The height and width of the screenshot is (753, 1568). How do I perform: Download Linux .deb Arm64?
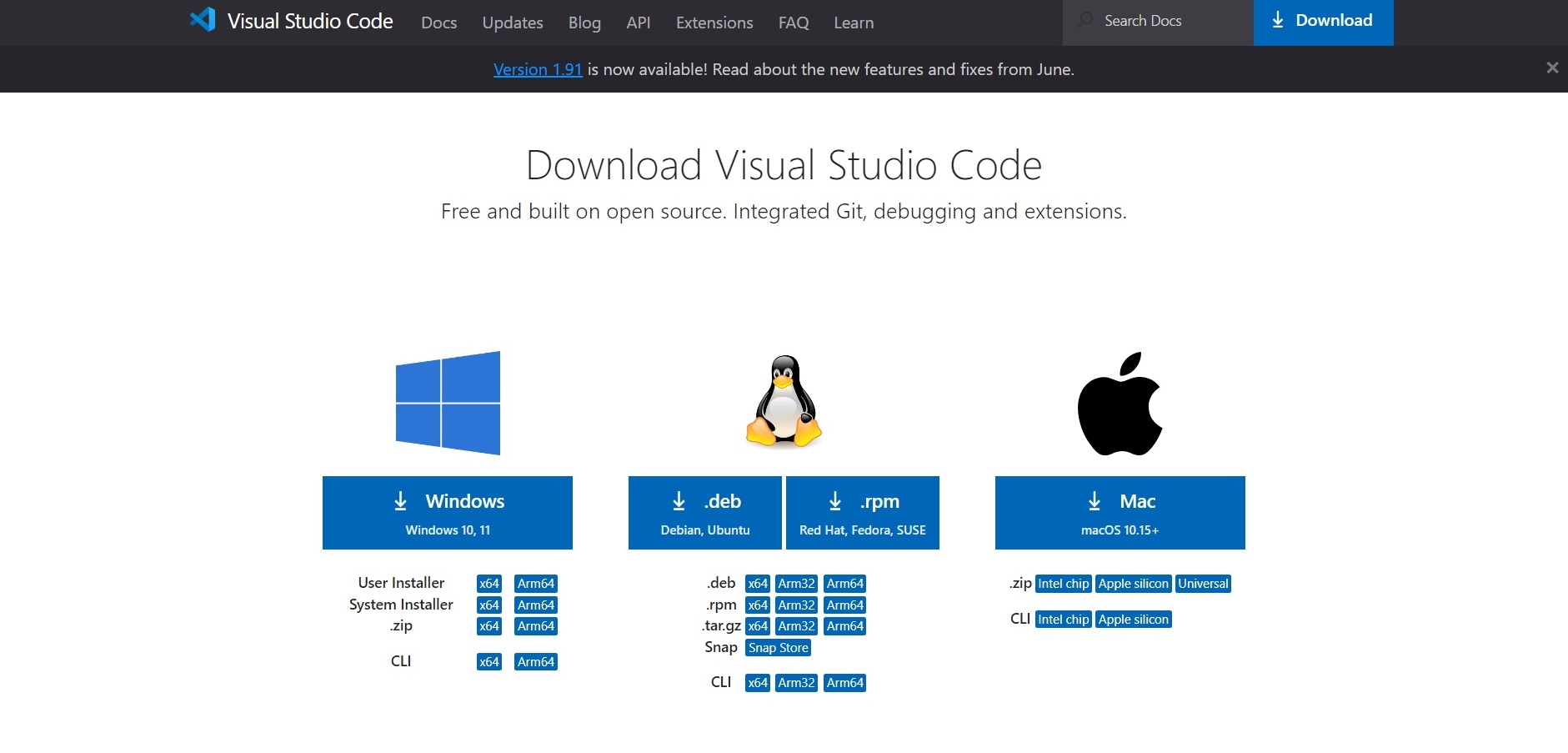pyautogui.click(x=845, y=584)
